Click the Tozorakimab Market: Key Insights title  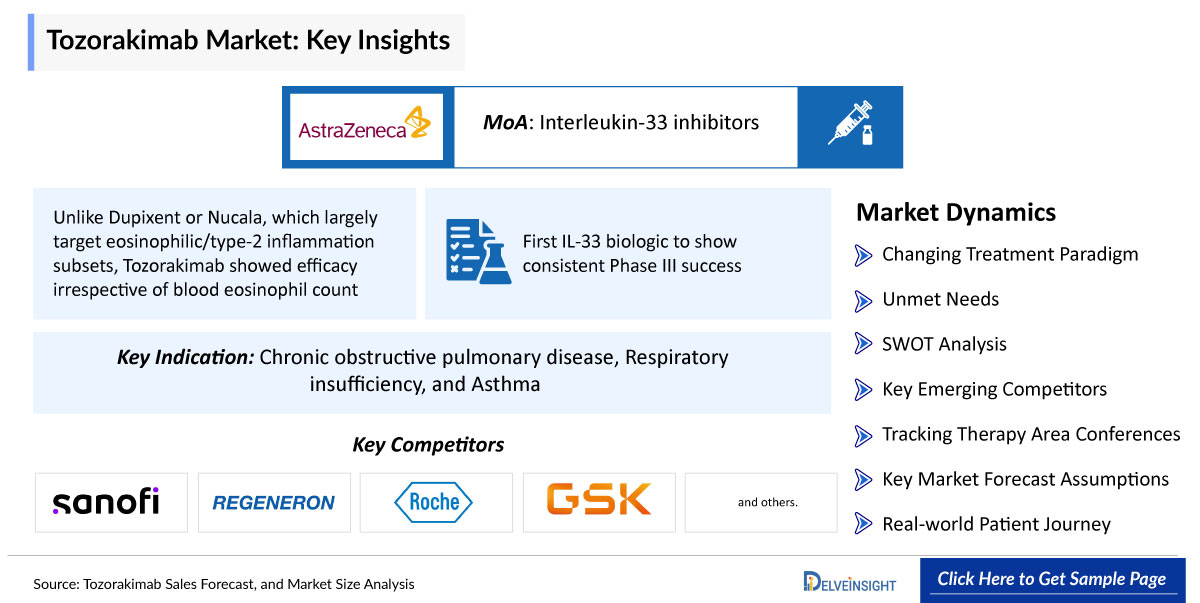249,40
